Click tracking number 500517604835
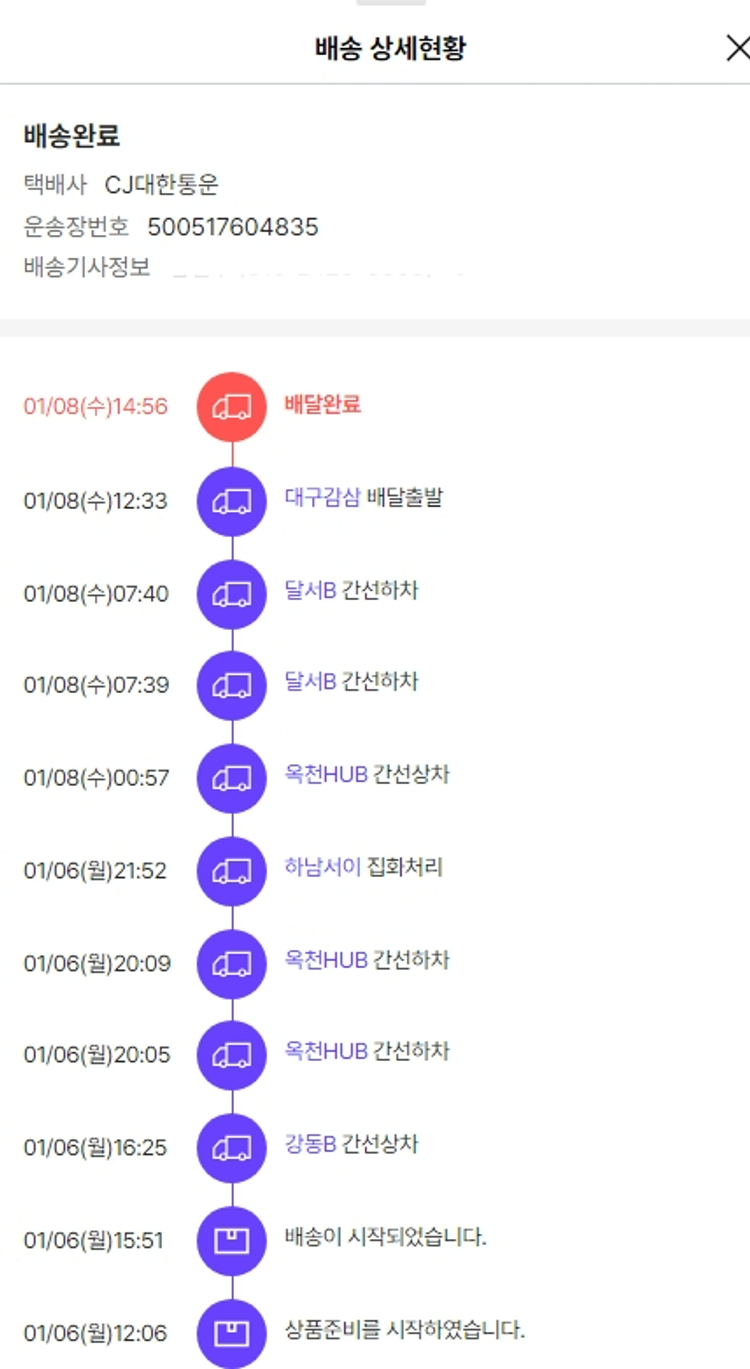Screen dimensions: 750x1369 tap(233, 227)
